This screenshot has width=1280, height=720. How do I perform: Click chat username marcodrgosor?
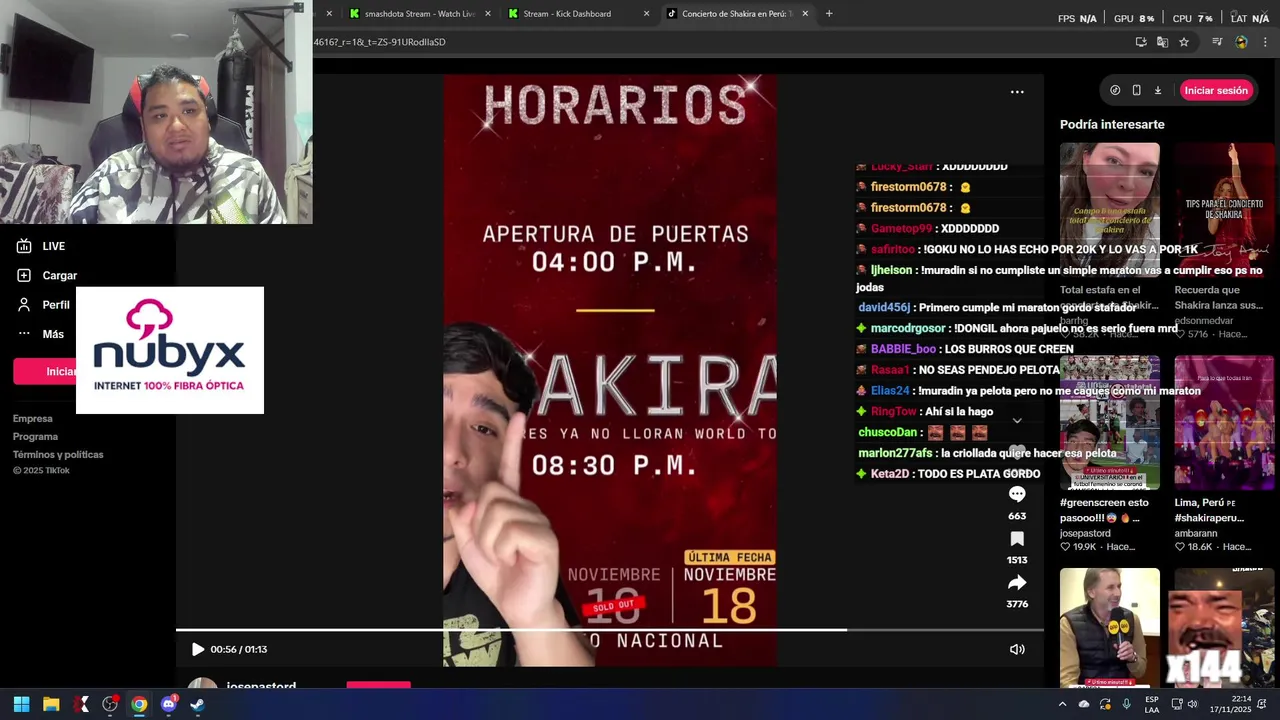(908, 328)
